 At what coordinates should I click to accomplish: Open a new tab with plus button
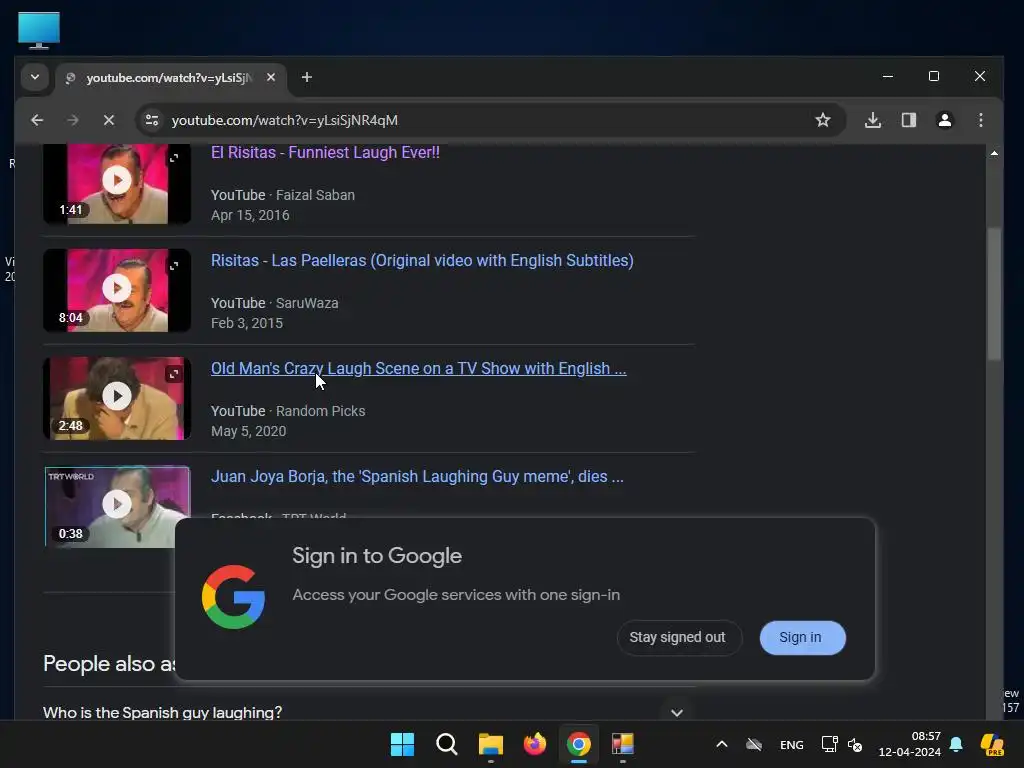(306, 77)
